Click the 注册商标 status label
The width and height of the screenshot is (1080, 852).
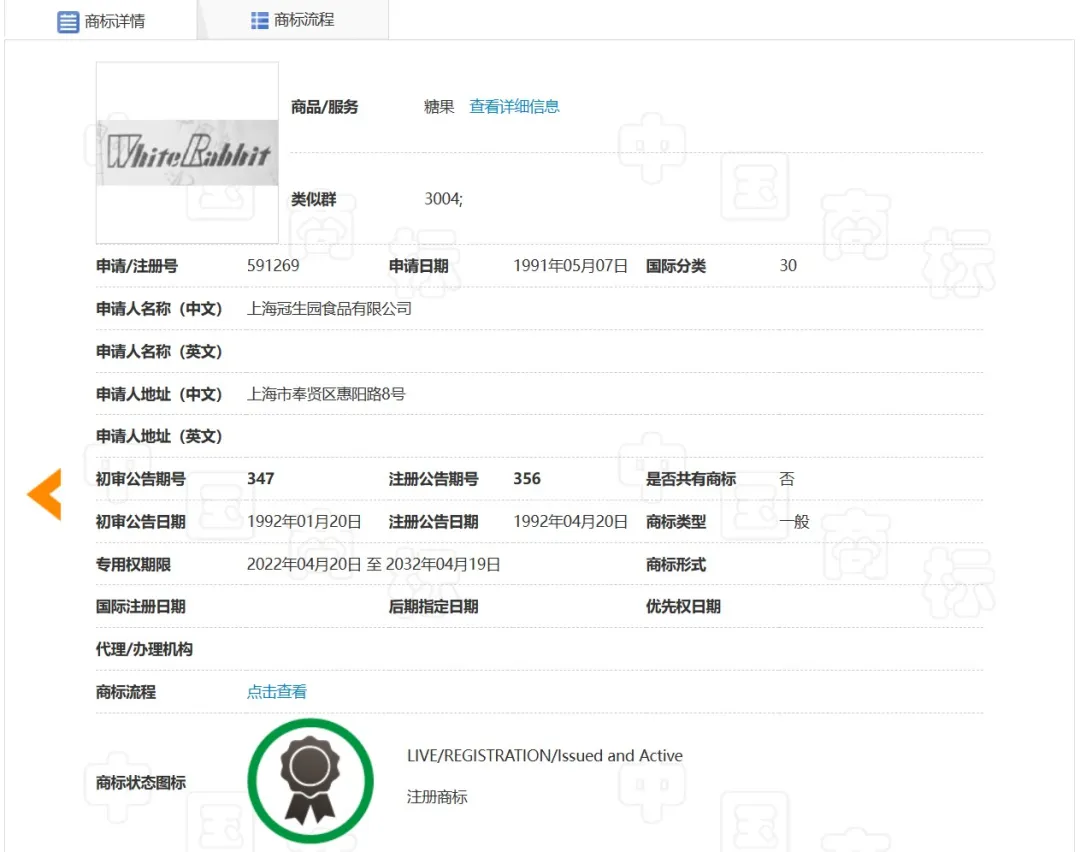pyautogui.click(x=437, y=797)
